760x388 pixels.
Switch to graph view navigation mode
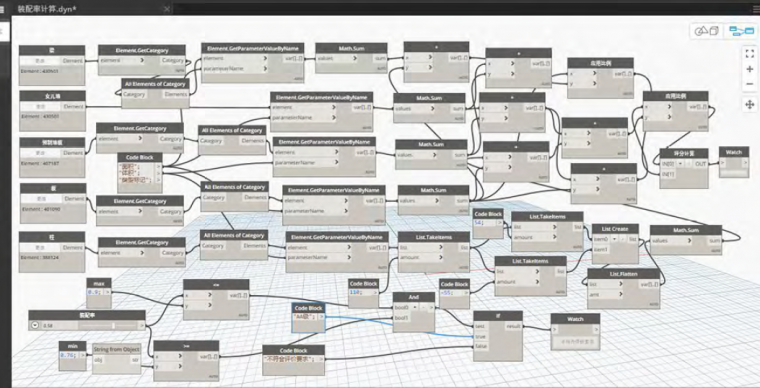pos(742,31)
